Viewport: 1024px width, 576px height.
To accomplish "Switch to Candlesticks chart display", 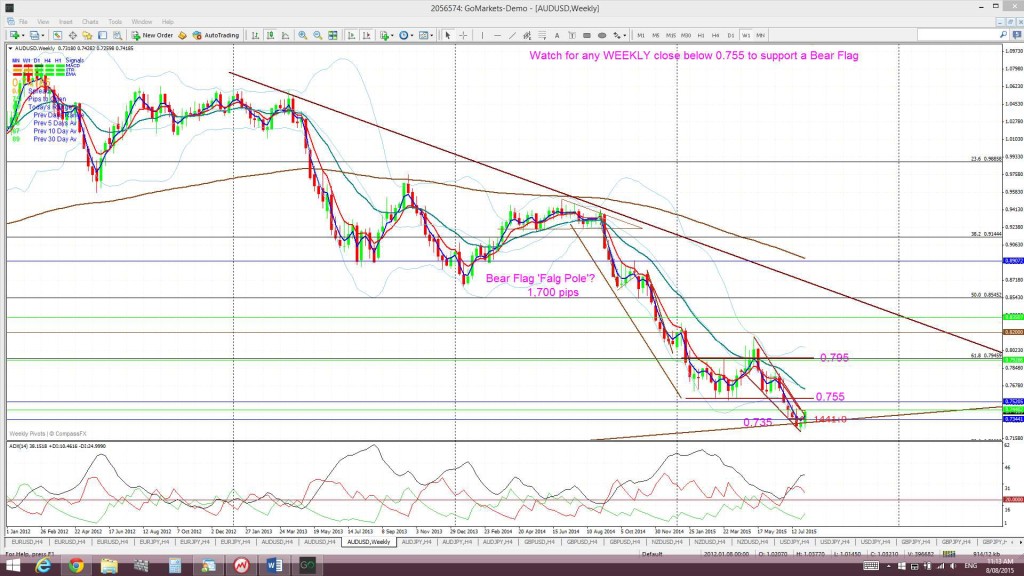I will [270, 35].
